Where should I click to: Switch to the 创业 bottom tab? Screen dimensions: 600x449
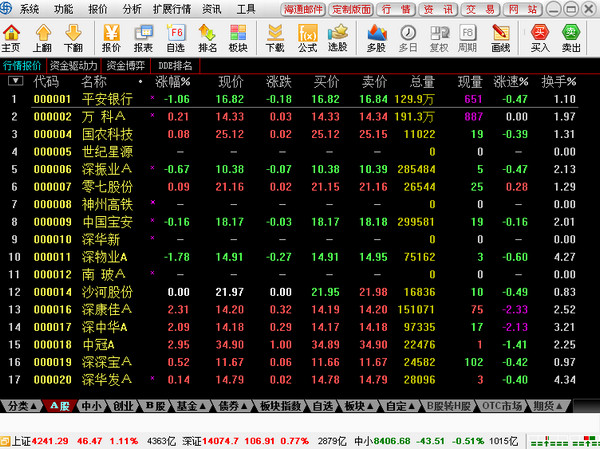[123, 406]
